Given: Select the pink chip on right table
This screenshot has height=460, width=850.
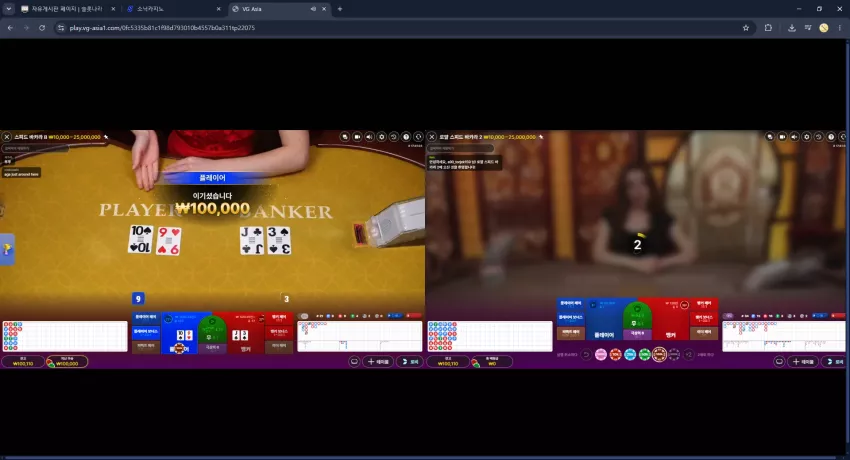Looking at the screenshot, I should (601, 355).
